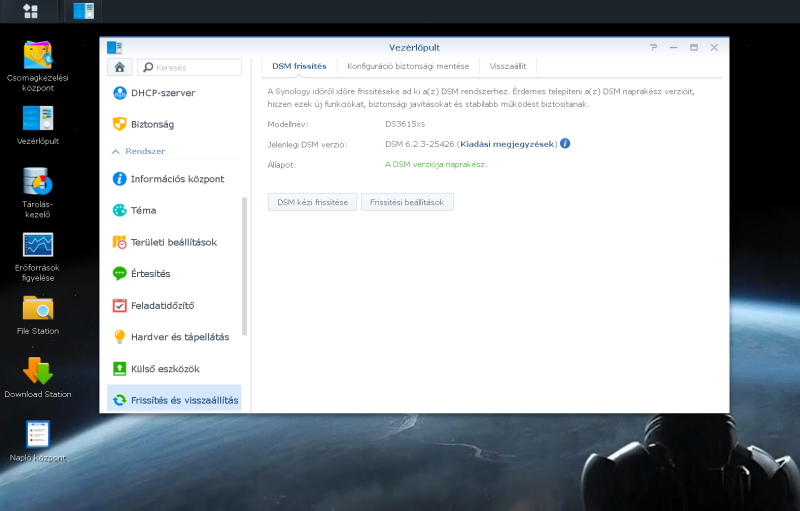Click the DSM kézi frissítése button
The width and height of the screenshot is (800, 511).
click(x=312, y=202)
